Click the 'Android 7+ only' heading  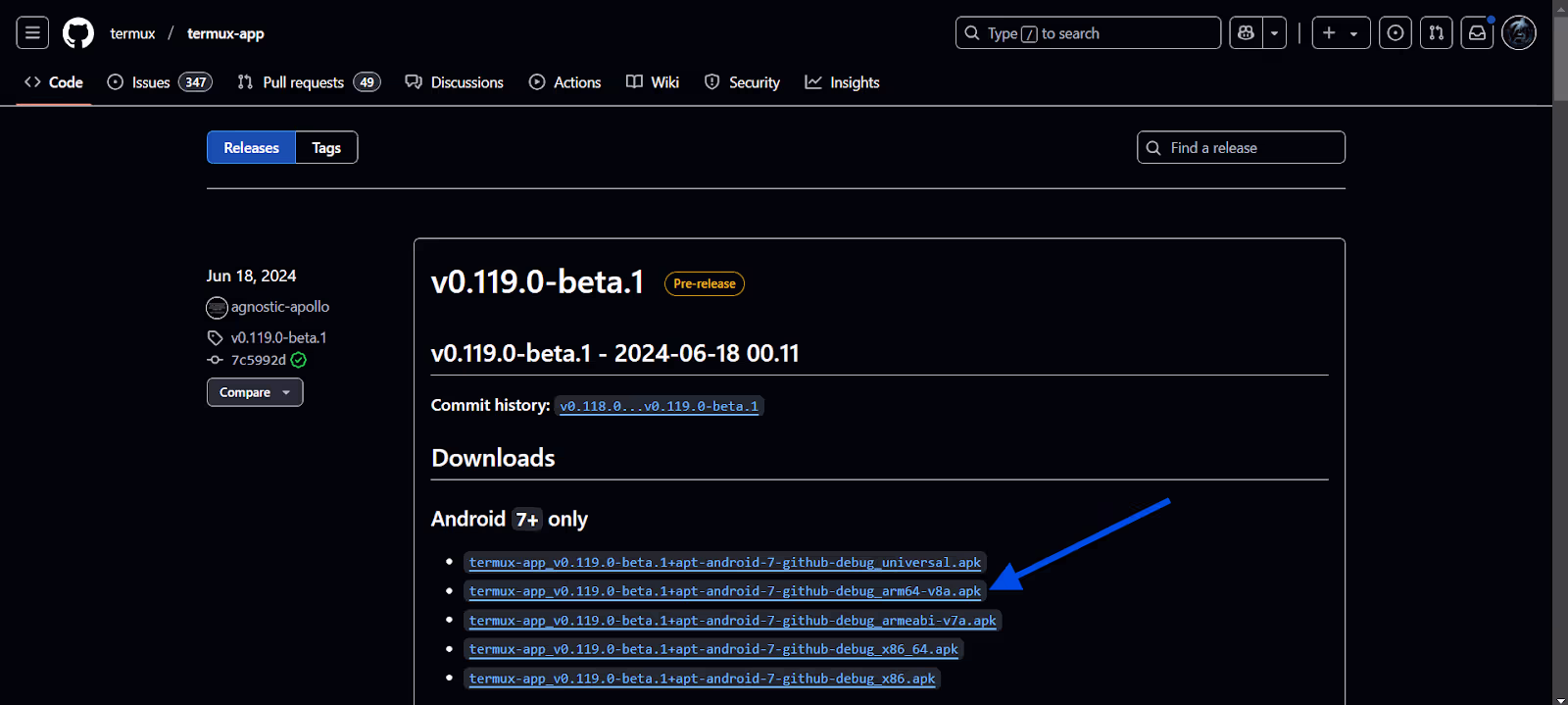[x=510, y=519]
